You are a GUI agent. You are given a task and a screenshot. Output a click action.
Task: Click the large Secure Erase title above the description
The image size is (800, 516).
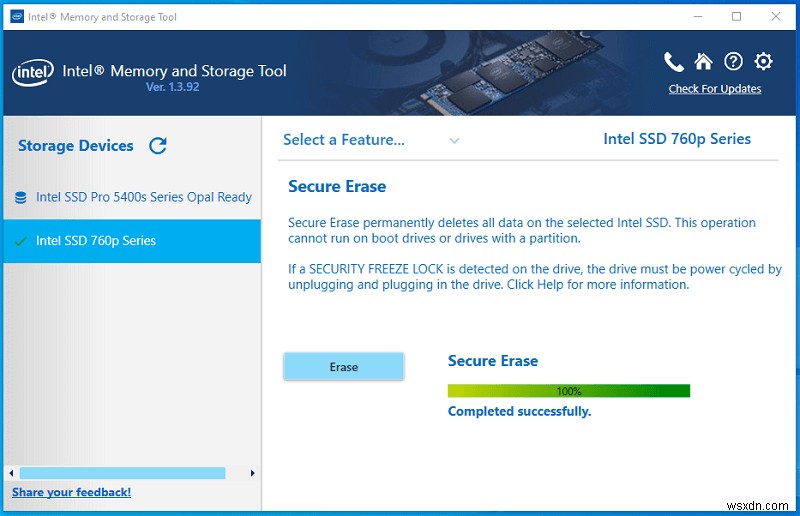coord(337,186)
